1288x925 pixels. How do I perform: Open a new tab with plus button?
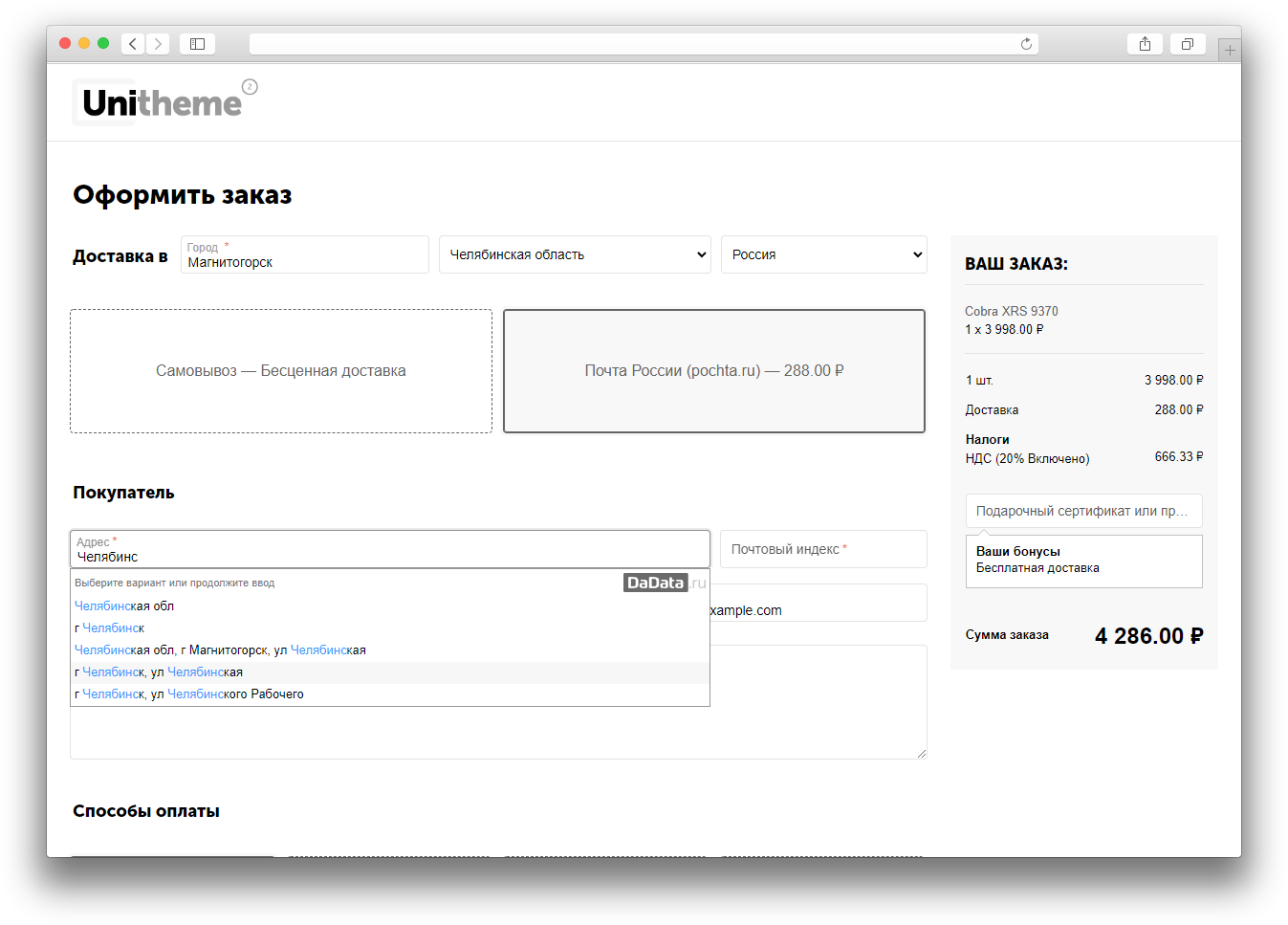1230,50
